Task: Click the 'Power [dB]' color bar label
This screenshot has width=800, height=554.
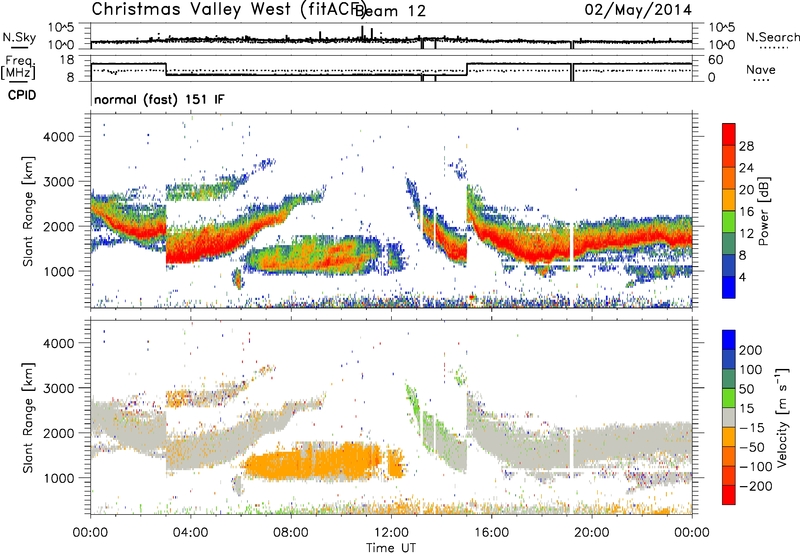Action: [763, 211]
